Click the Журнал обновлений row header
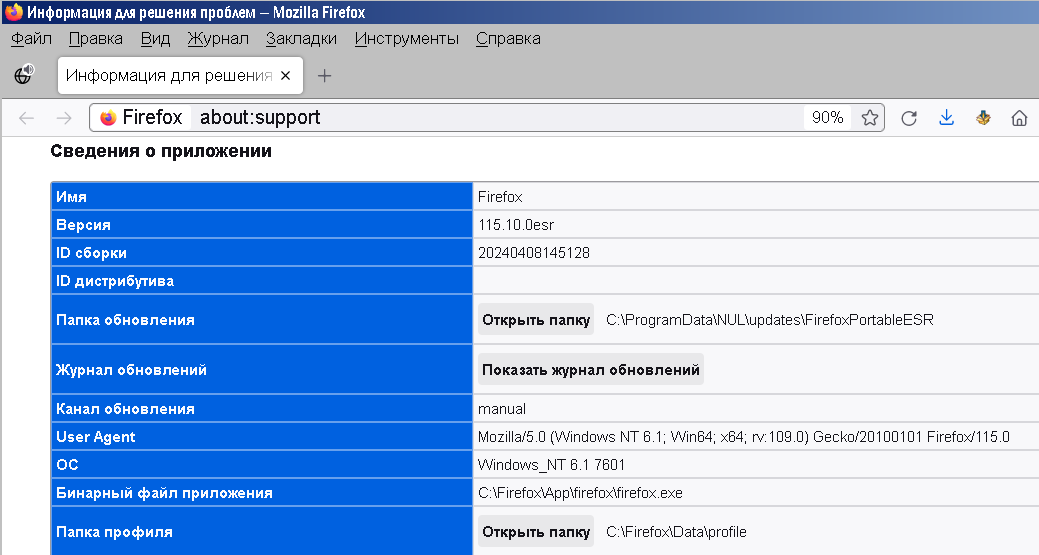The width and height of the screenshot is (1039, 555). point(262,370)
